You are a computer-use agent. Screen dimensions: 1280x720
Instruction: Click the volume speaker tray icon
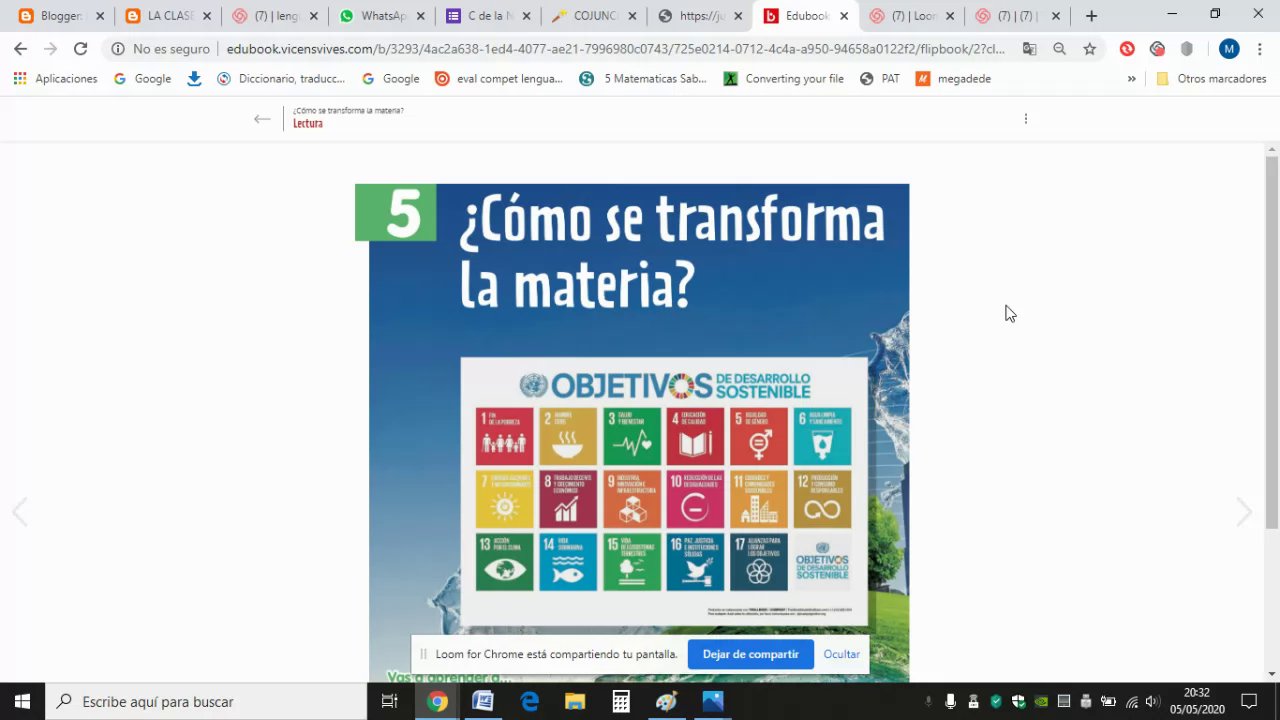click(x=1153, y=701)
